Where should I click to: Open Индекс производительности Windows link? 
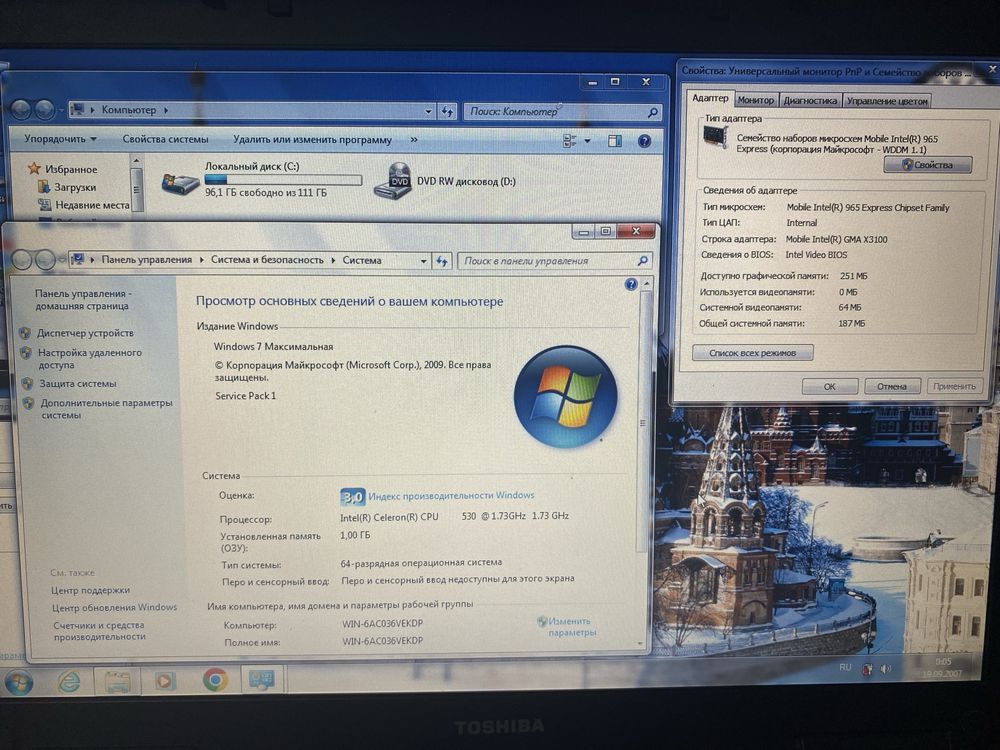point(451,496)
